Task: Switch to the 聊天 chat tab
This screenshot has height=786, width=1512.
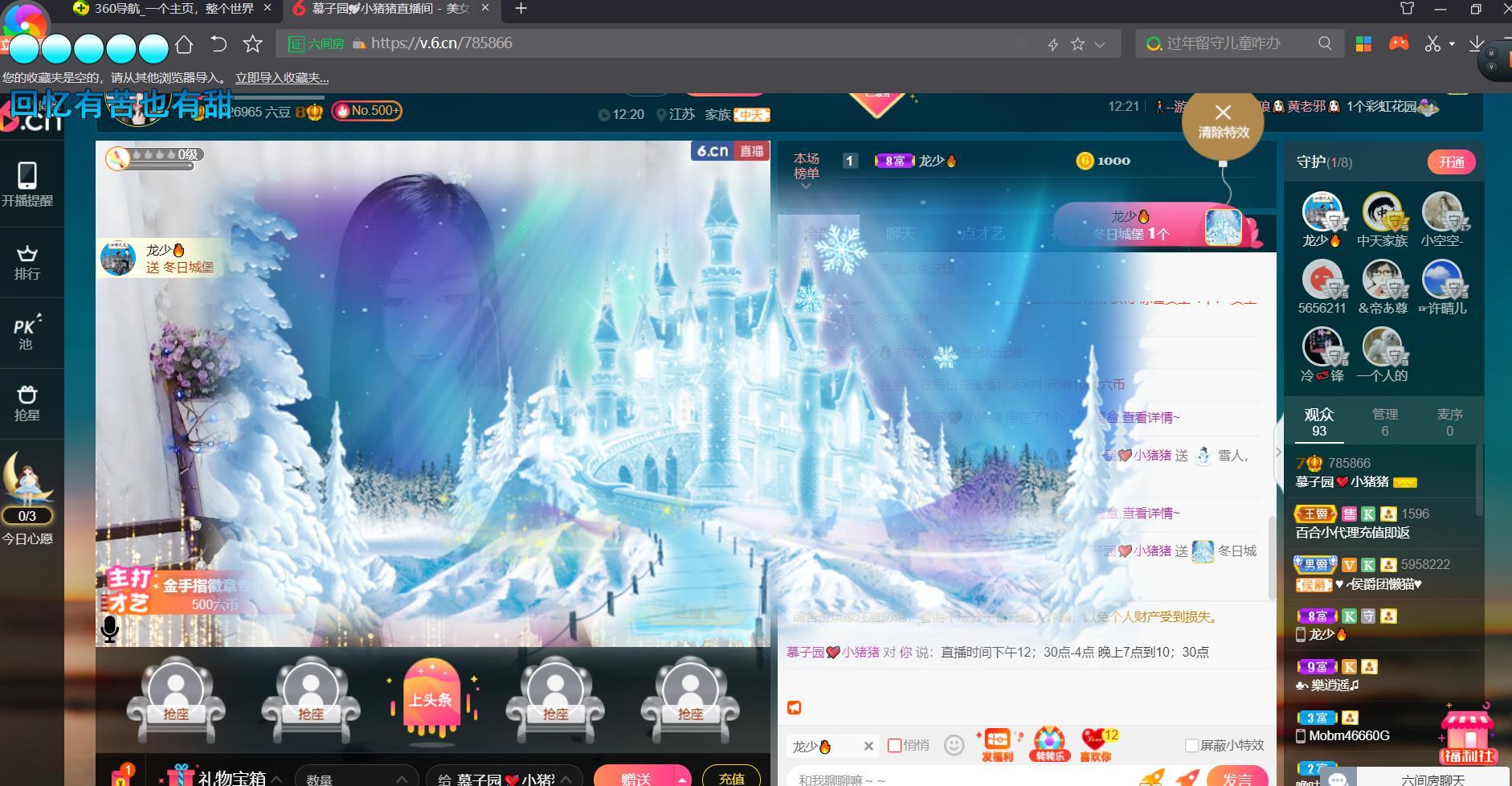Action: 900,233
